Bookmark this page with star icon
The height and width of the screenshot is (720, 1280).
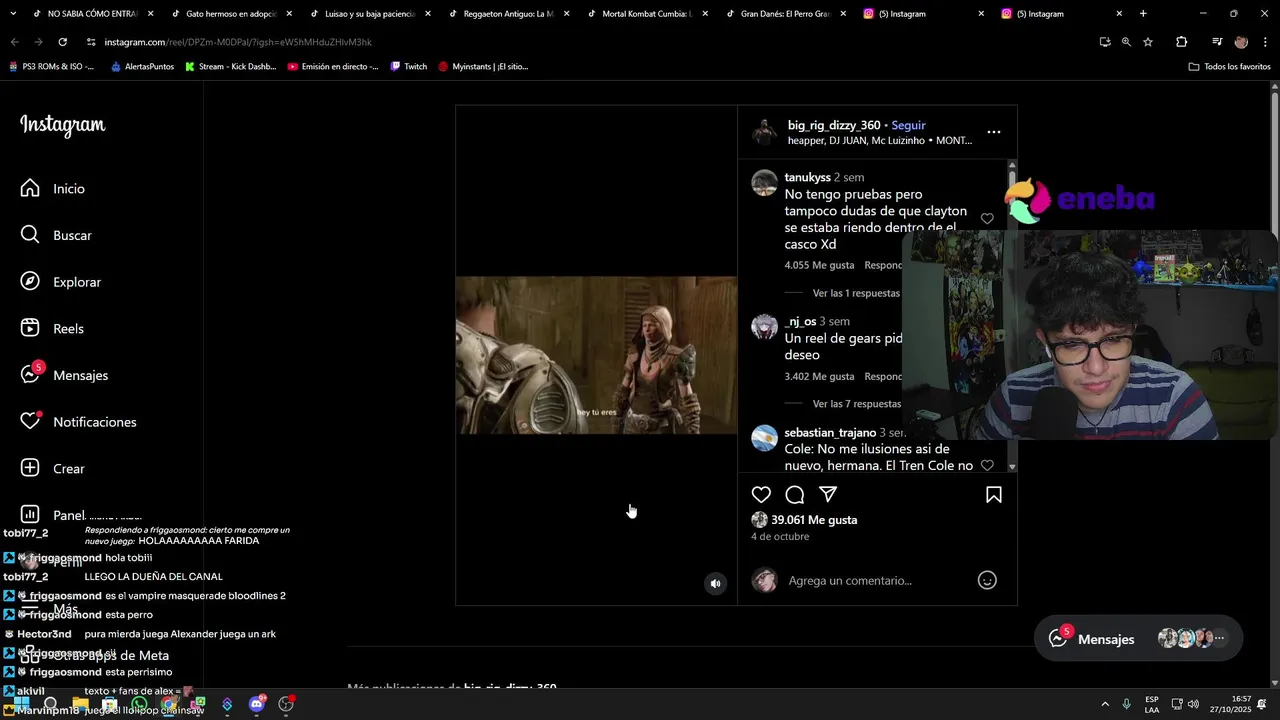pos(1148,42)
